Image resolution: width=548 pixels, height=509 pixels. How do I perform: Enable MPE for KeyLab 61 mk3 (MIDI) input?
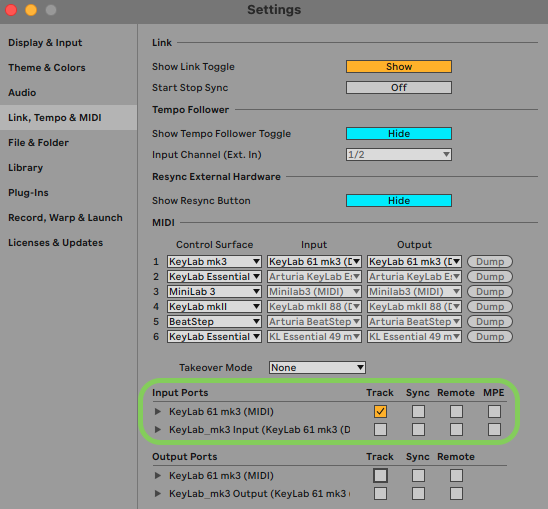coord(494,411)
